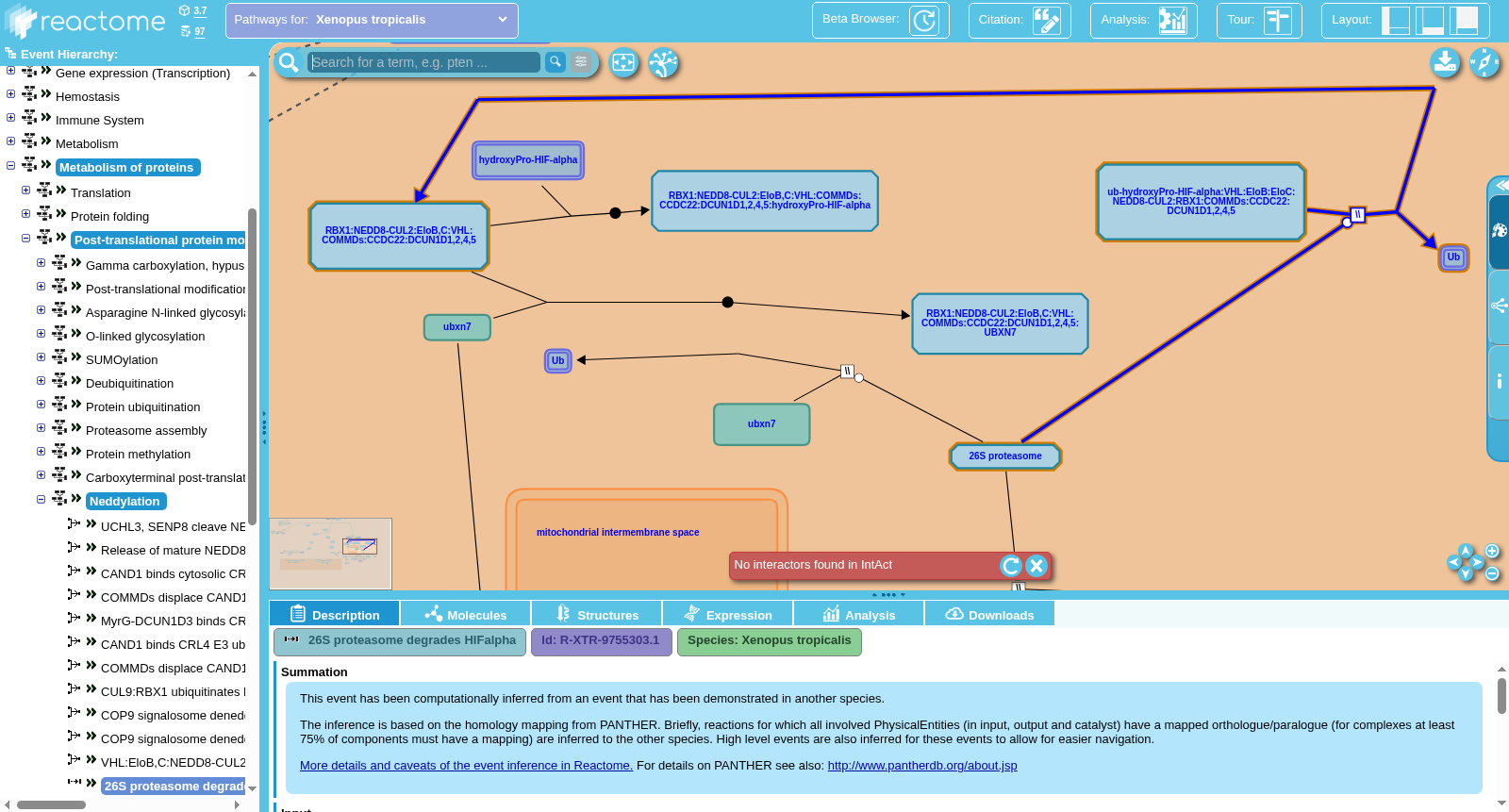The height and width of the screenshot is (812, 1509).
Task: Click the diagram search magnifier icon
Action: click(x=289, y=62)
